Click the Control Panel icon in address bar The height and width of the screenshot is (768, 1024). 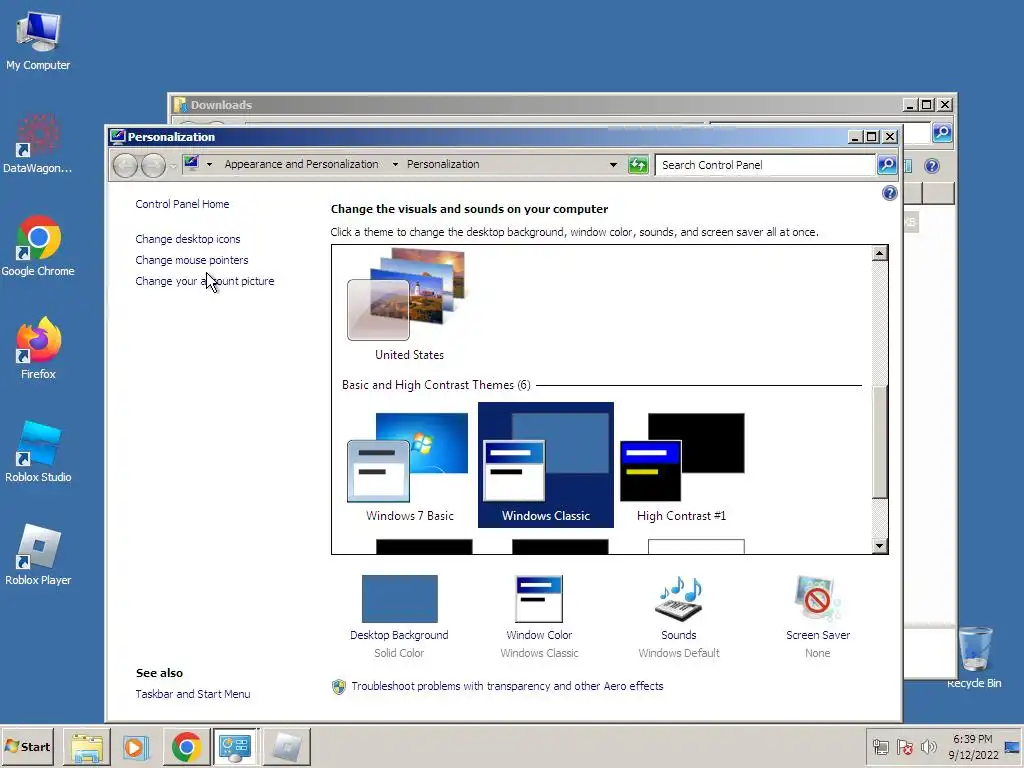191,163
